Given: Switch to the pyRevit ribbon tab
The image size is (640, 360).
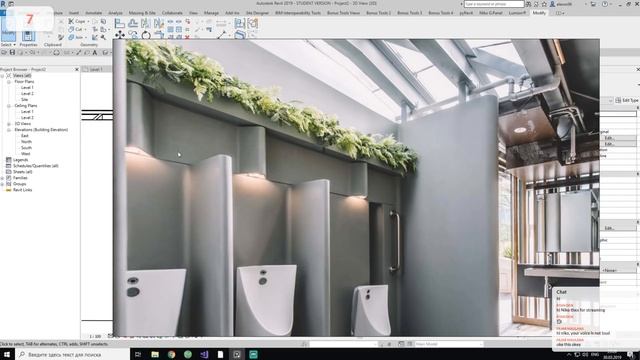Looking at the screenshot, I should [x=466, y=13].
